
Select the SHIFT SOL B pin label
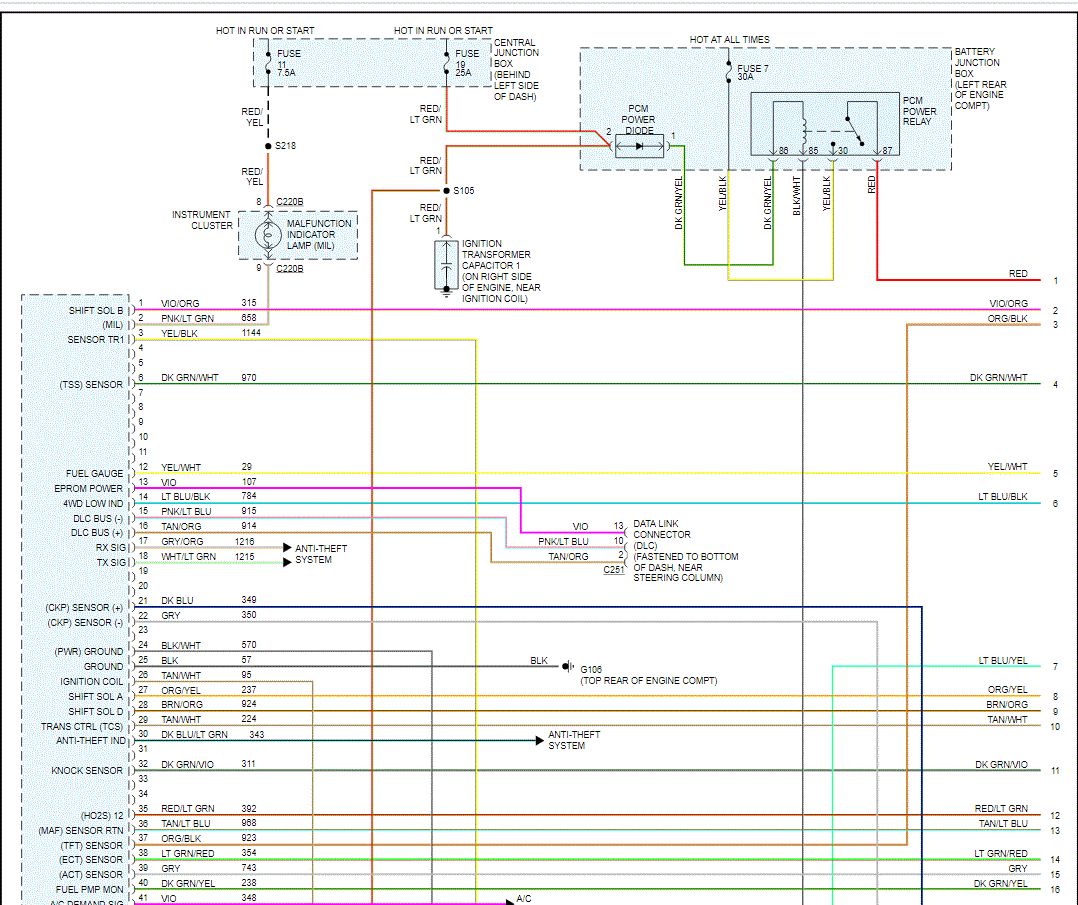95,310
